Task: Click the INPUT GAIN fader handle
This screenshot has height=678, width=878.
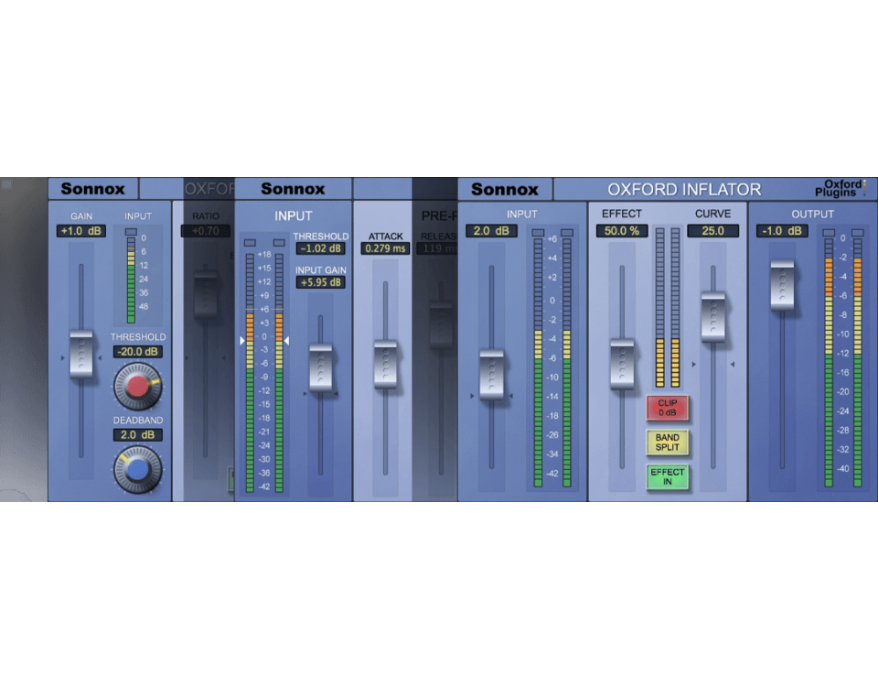Action: click(320, 368)
